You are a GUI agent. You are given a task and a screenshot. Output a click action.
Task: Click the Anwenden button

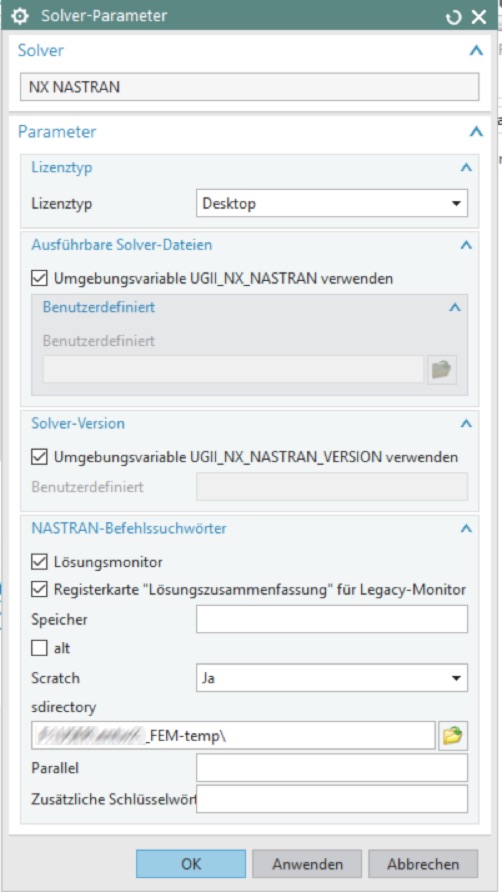[307, 864]
